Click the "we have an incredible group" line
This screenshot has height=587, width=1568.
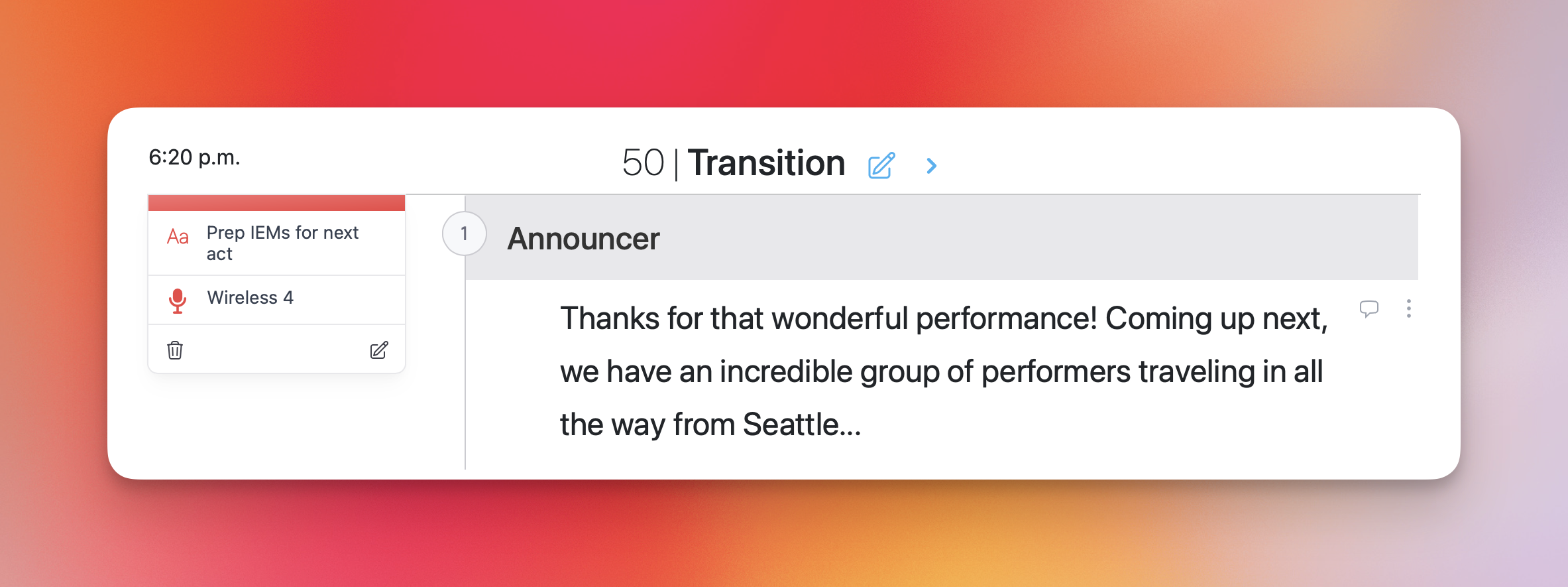click(941, 371)
